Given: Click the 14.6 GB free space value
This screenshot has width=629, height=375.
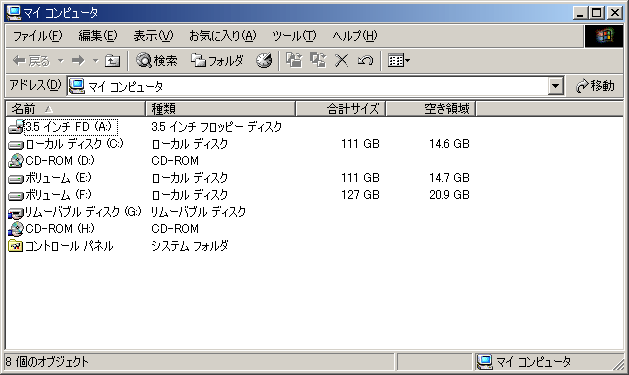Looking at the screenshot, I should coord(449,144).
